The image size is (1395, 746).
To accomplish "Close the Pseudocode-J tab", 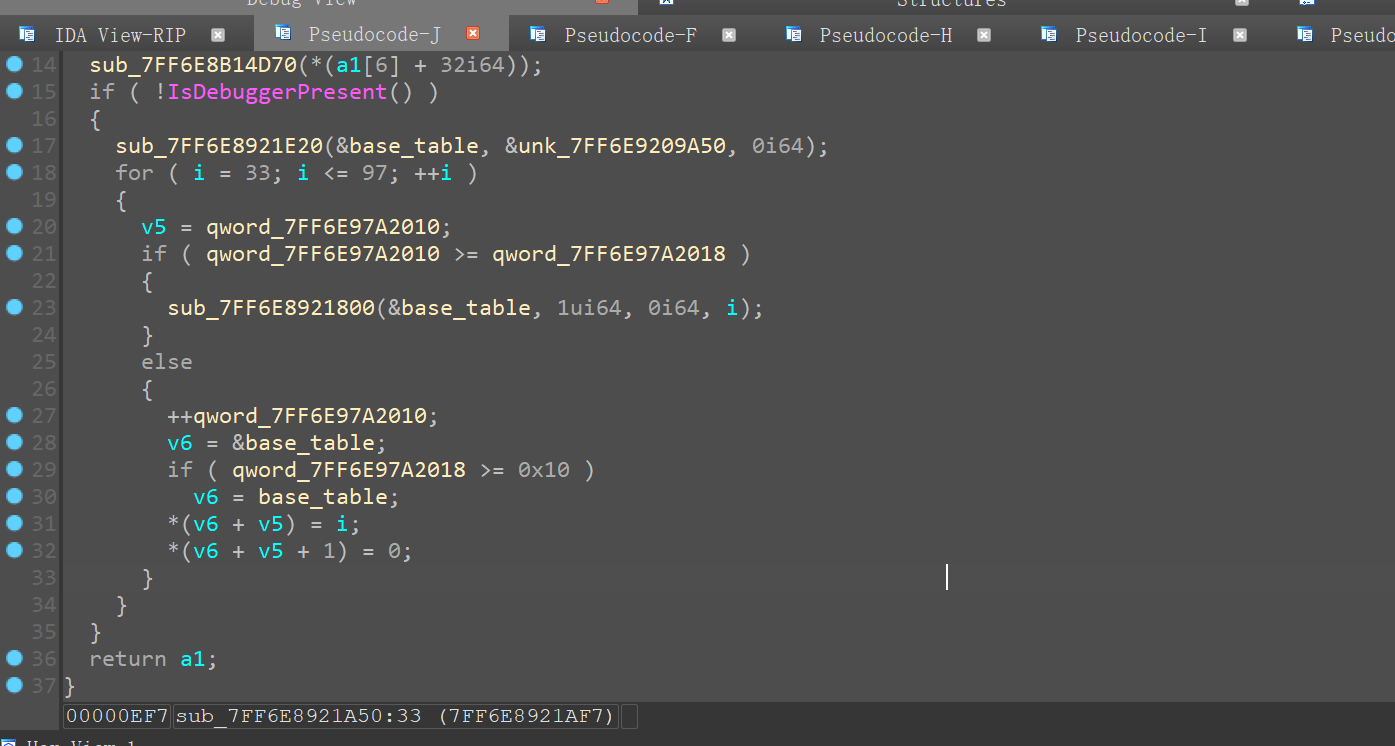I will (473, 34).
